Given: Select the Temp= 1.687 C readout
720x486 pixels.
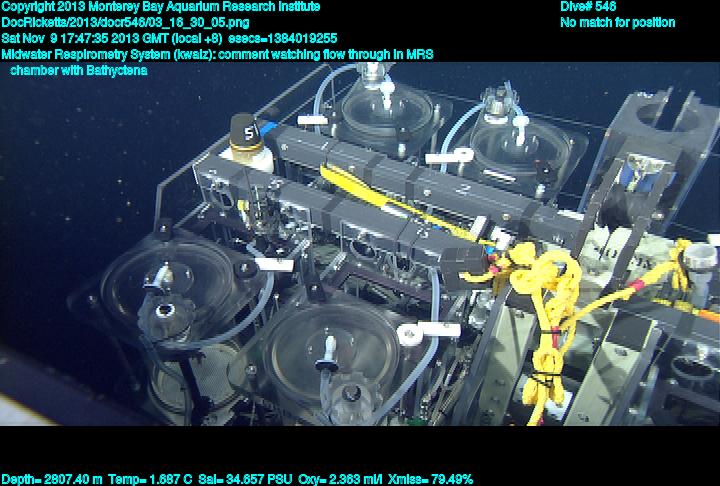Looking at the screenshot, I should [150, 479].
